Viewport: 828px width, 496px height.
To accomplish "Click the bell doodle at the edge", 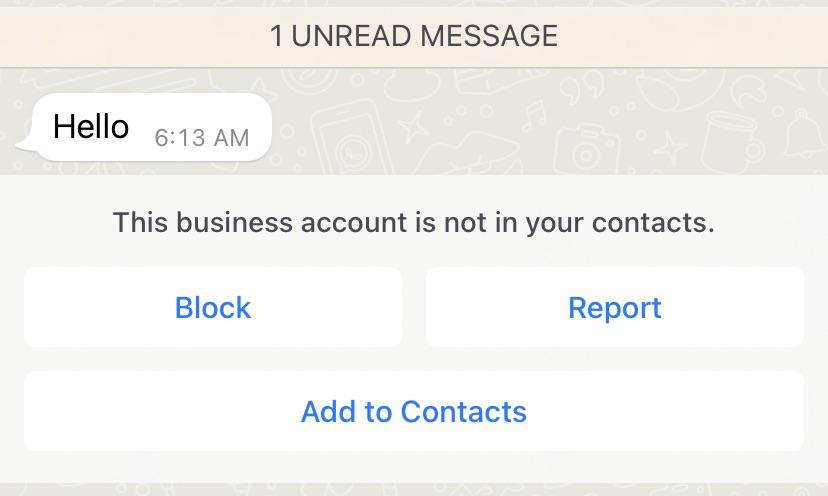I will (x=803, y=135).
